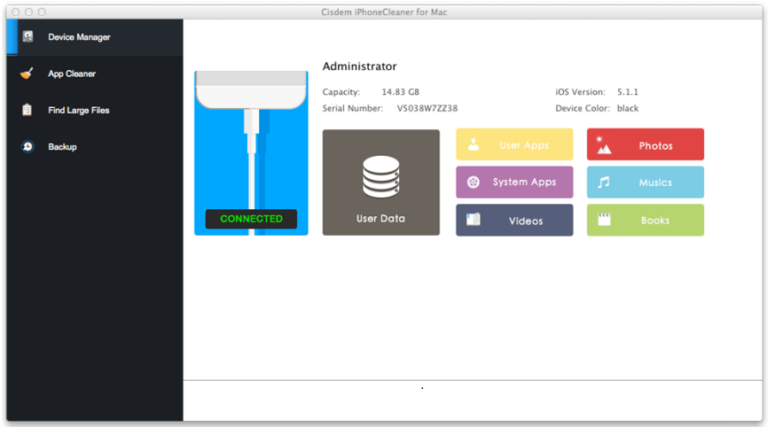Click the picture icon on Photos tile
Screen dimensions: 768x427
tap(603, 145)
